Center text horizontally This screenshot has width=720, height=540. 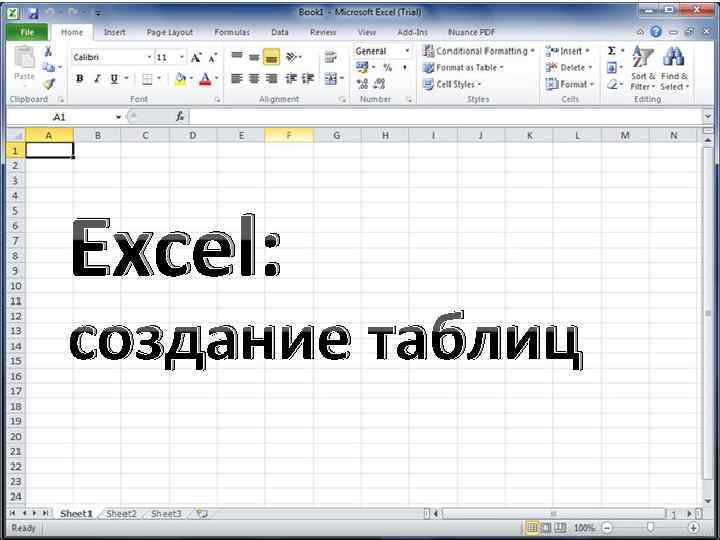point(254,79)
